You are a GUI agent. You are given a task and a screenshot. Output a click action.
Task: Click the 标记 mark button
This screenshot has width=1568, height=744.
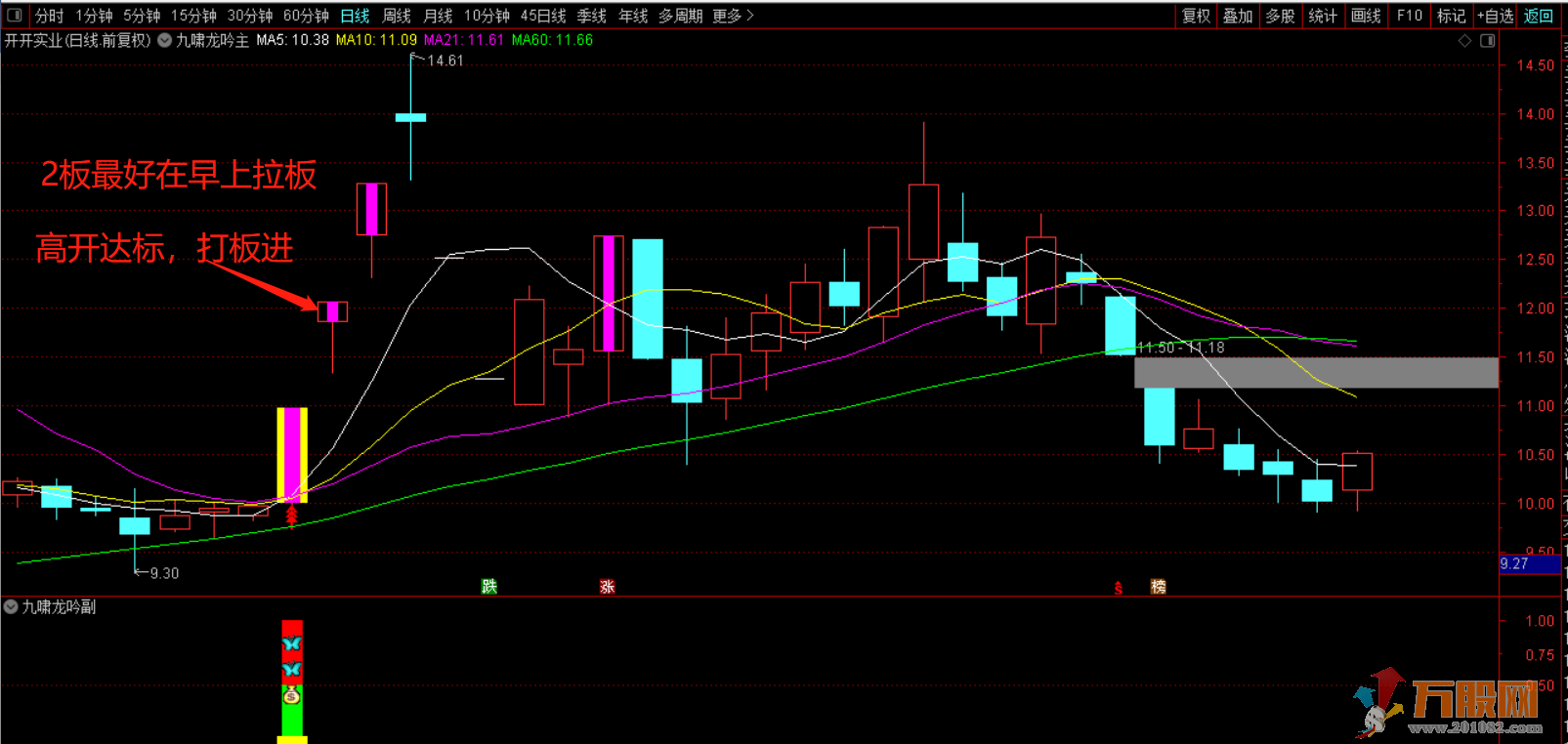(x=1452, y=16)
